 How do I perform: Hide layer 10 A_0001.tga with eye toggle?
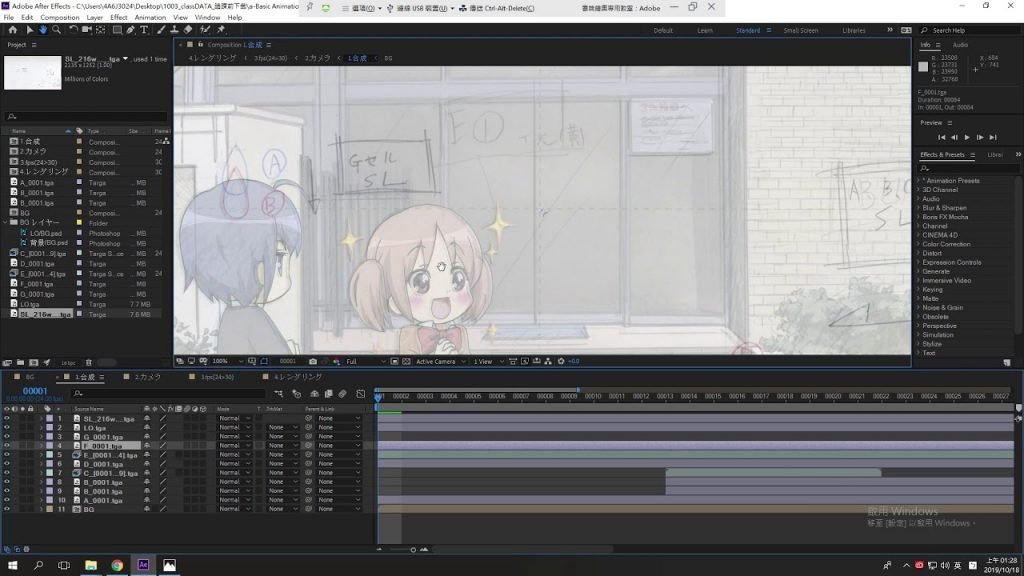coord(7,500)
